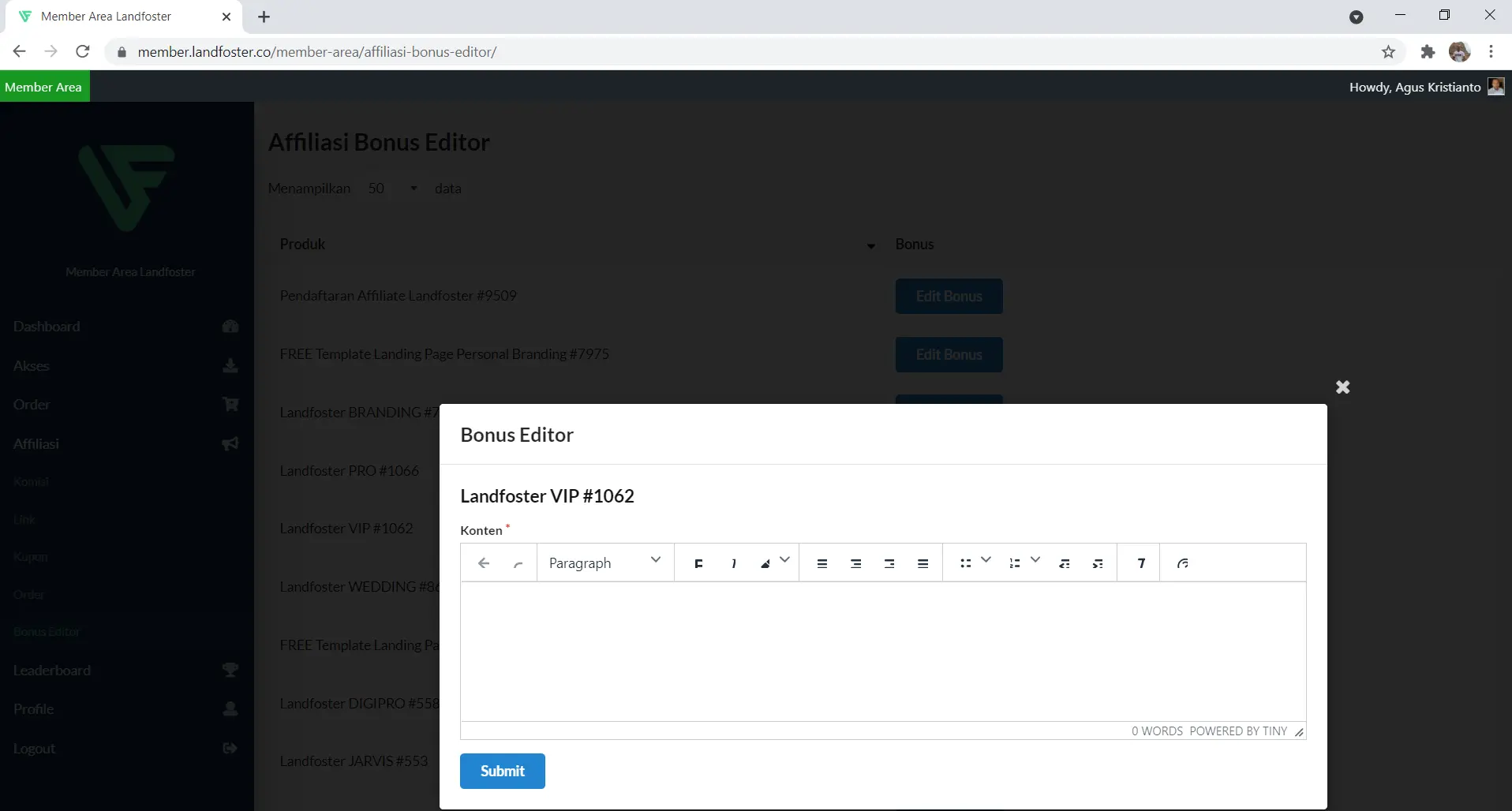Insert a bullet list
1512x811 pixels.
[965, 563]
